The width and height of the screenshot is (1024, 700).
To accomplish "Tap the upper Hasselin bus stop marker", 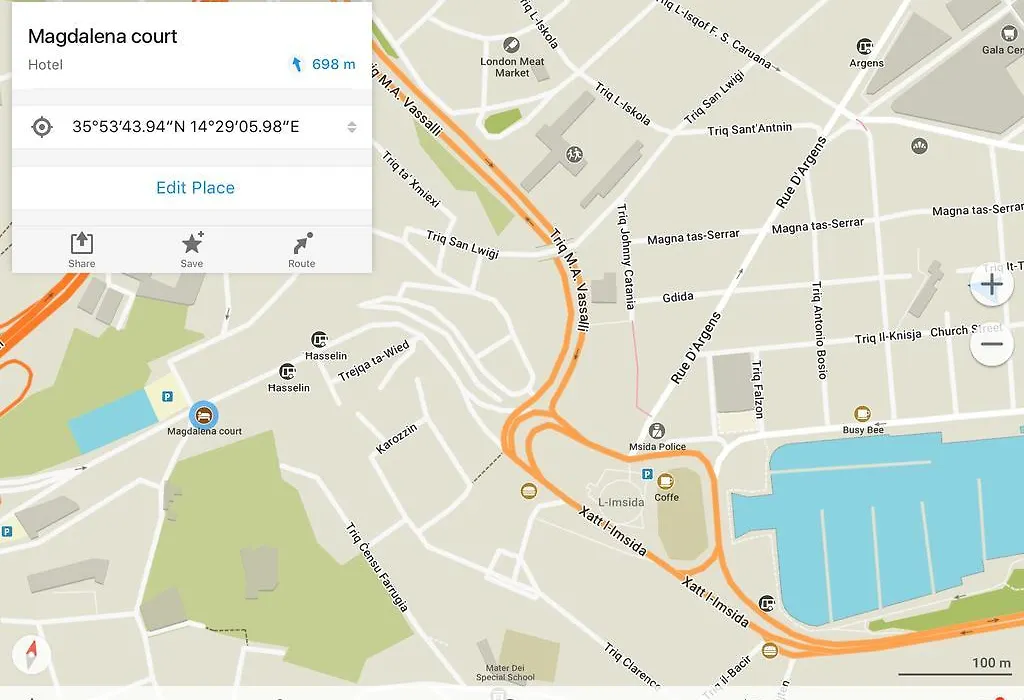I will click(x=319, y=340).
